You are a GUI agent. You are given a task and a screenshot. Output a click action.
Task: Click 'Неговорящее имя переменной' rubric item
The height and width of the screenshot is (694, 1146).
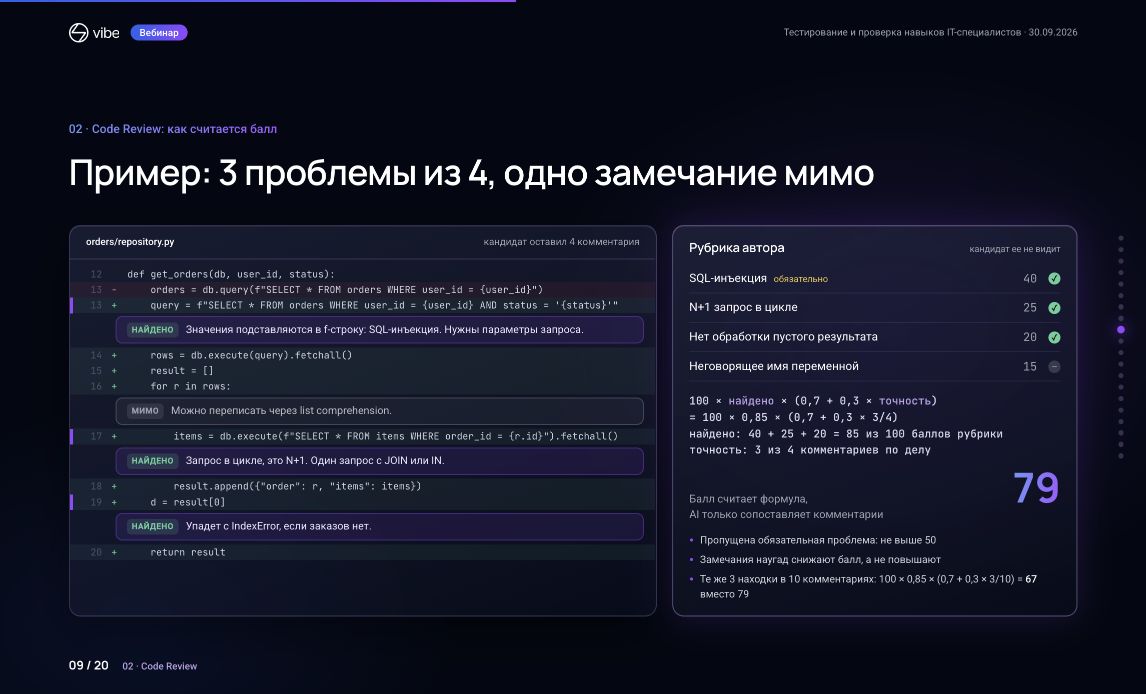(774, 366)
